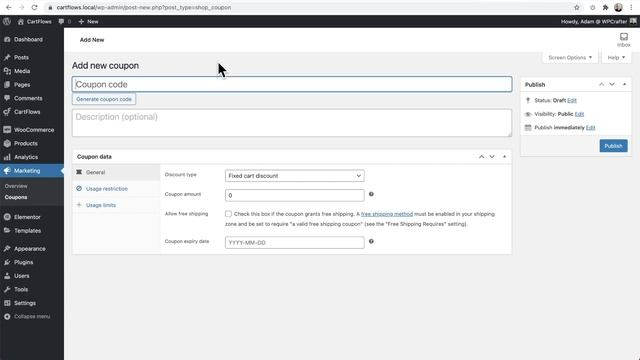Screen dimensions: 640x360
Task: Click the Users icon in sidebar
Action: click(x=7, y=276)
